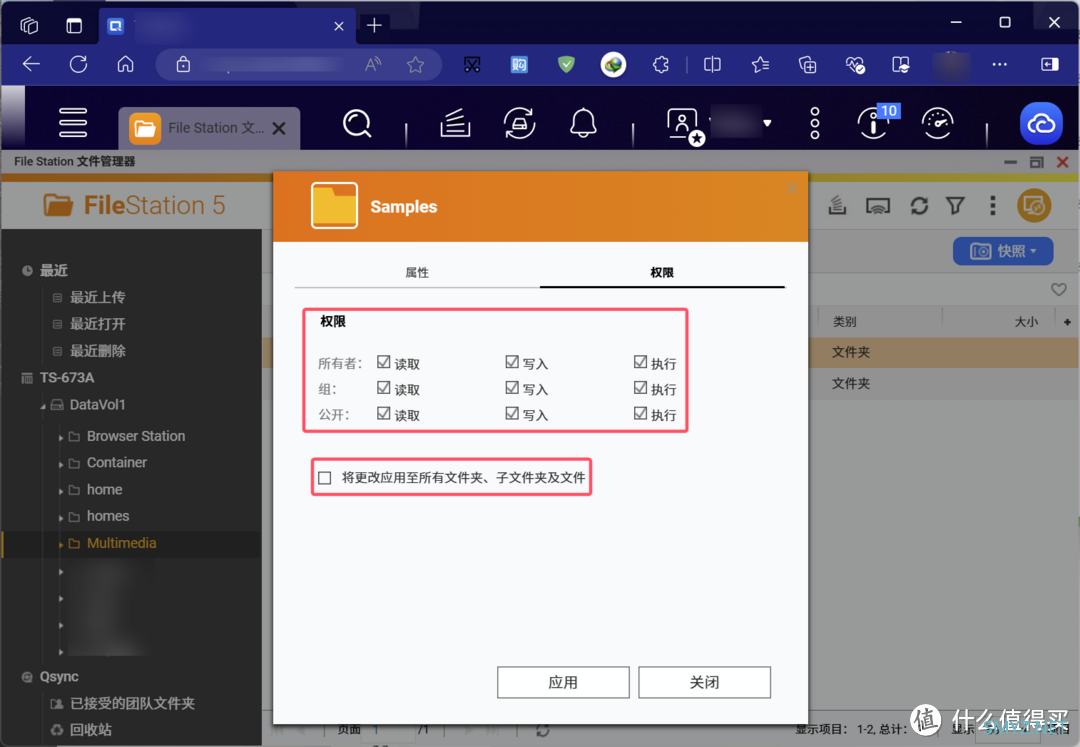This screenshot has width=1080, height=747.
Task: Click the File Station network media player icon
Action: click(878, 205)
